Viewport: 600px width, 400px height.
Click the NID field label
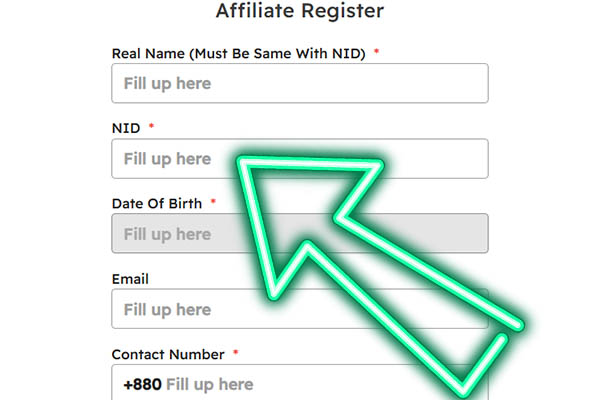[x=126, y=128]
